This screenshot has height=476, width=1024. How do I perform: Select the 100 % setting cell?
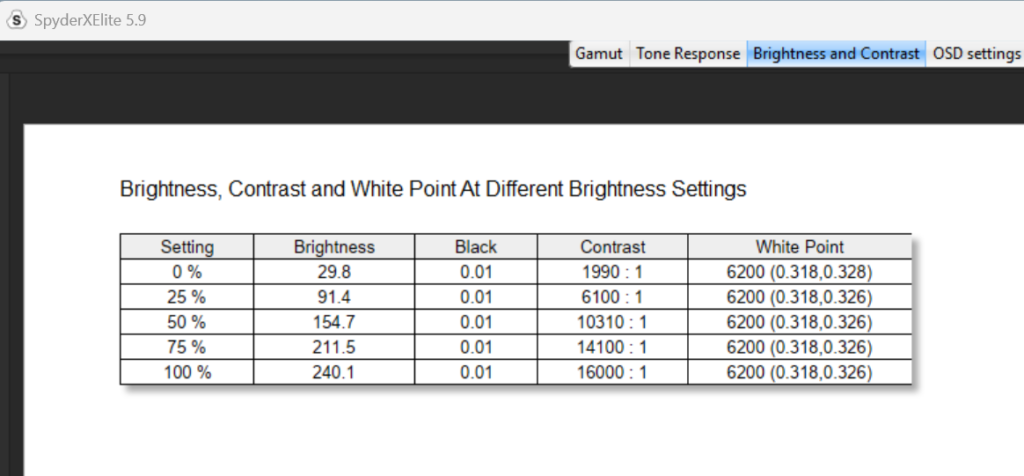click(187, 372)
